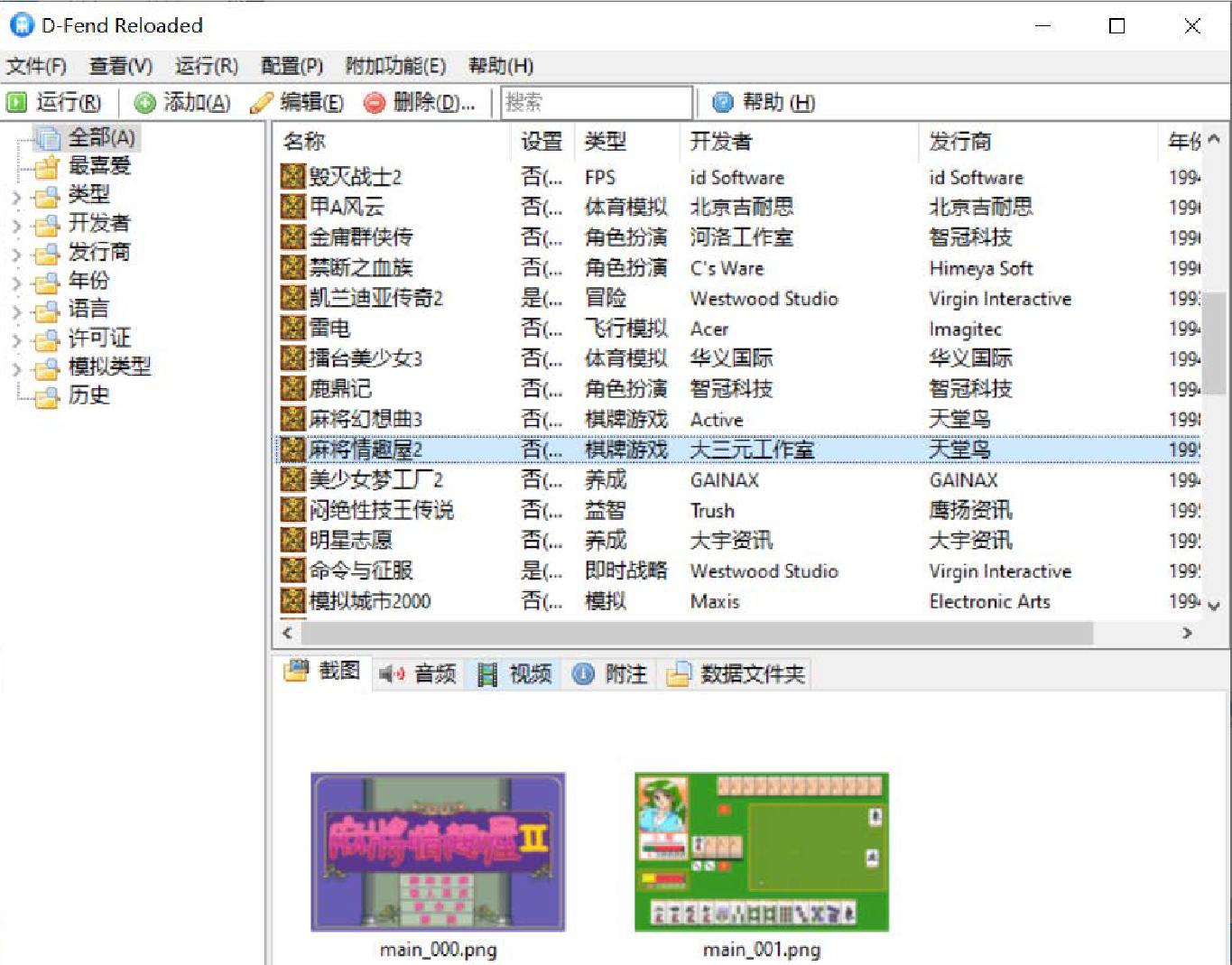The image size is (1232, 965).
Task: Open the 文件(F) menu
Action: (x=36, y=66)
